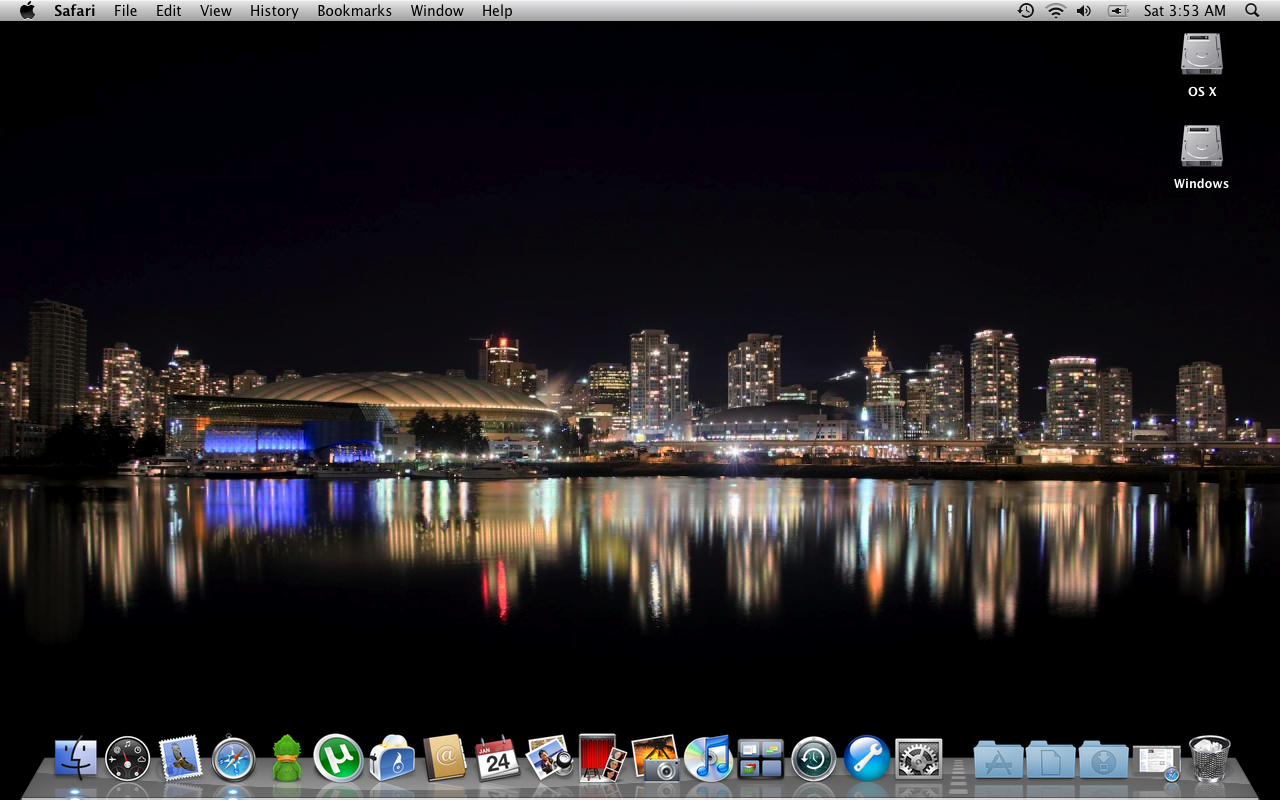Expand the Applications folder stack

pos(998,760)
